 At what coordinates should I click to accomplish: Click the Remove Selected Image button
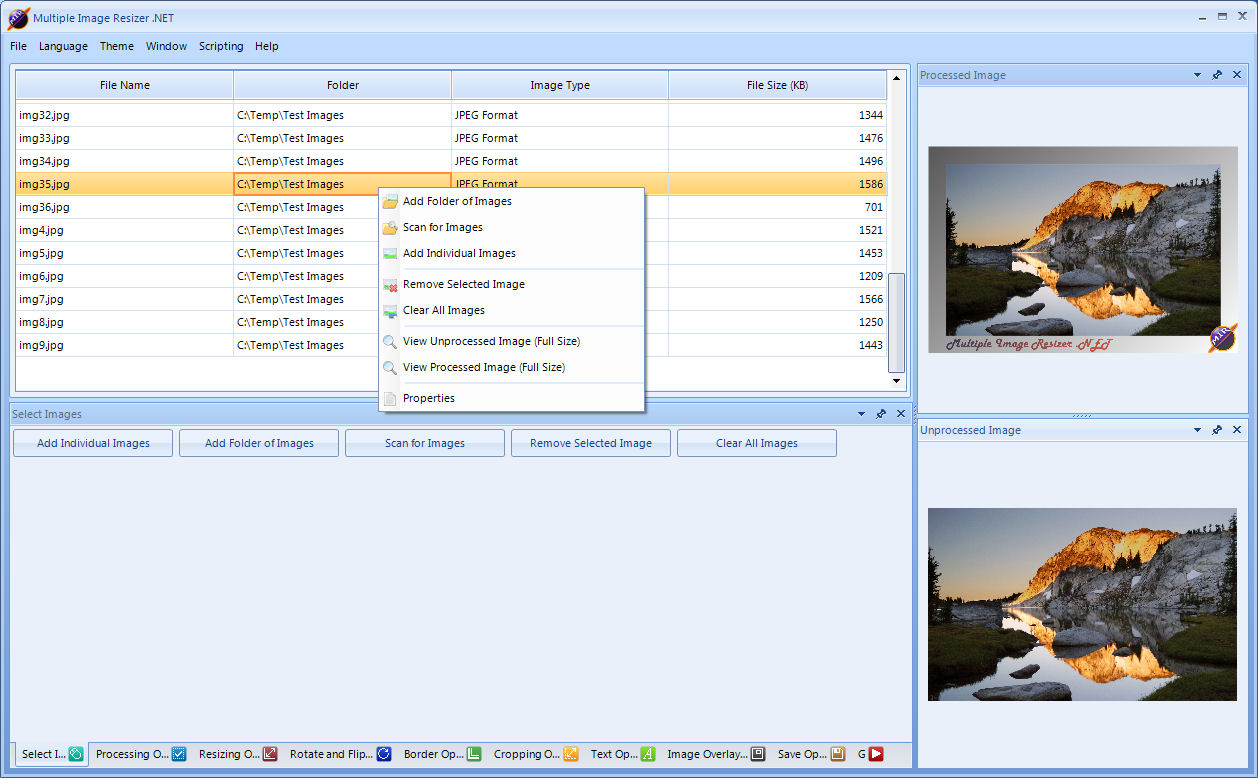(591, 443)
